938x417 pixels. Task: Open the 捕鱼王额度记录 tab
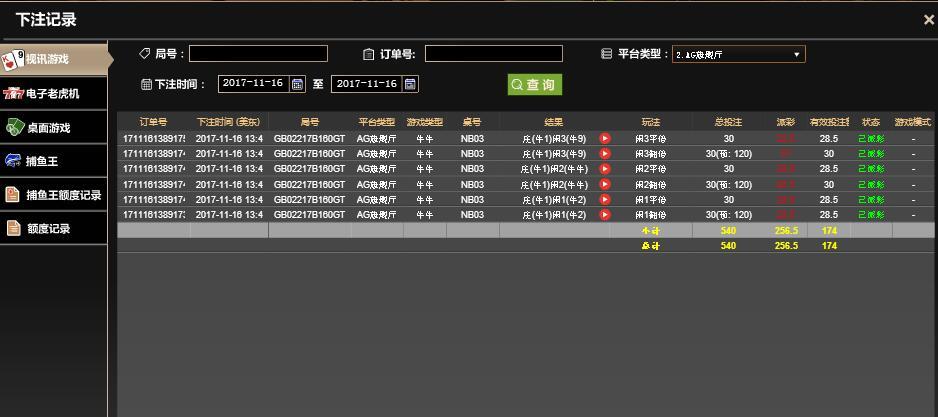pos(63,195)
